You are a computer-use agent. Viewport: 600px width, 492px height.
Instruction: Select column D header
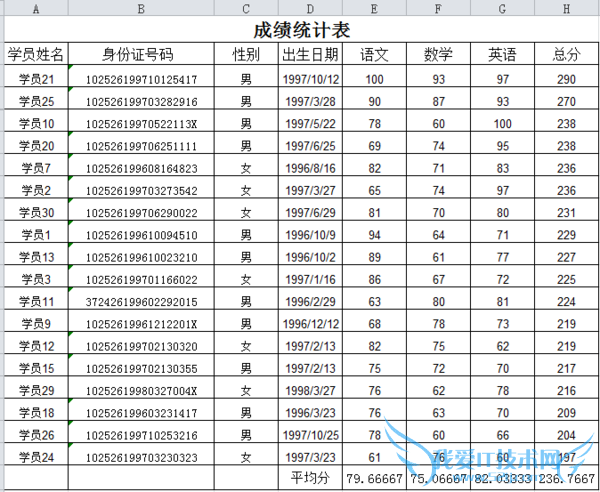click(310, 8)
